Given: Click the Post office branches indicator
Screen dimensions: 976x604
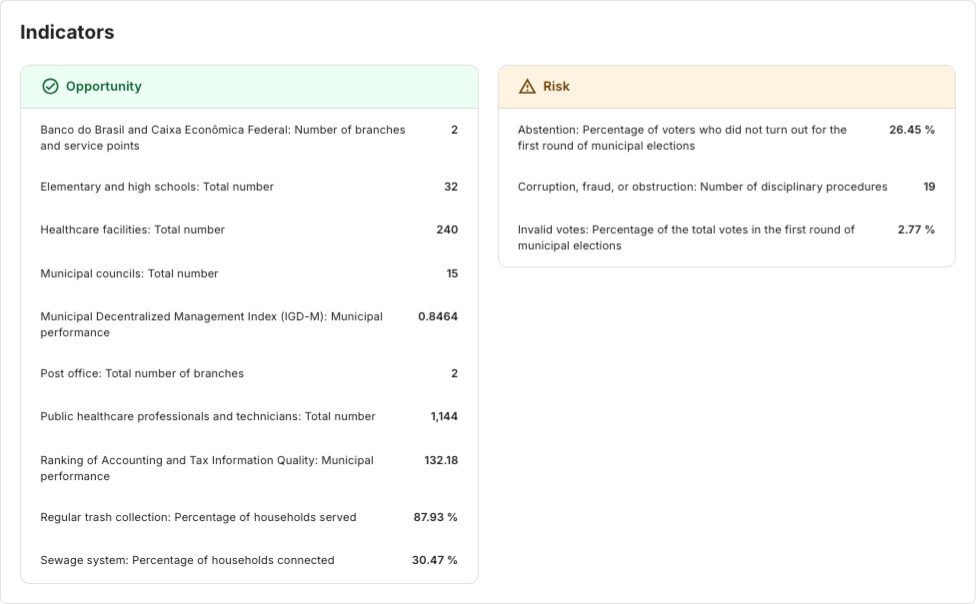Looking at the screenshot, I should pos(142,374).
